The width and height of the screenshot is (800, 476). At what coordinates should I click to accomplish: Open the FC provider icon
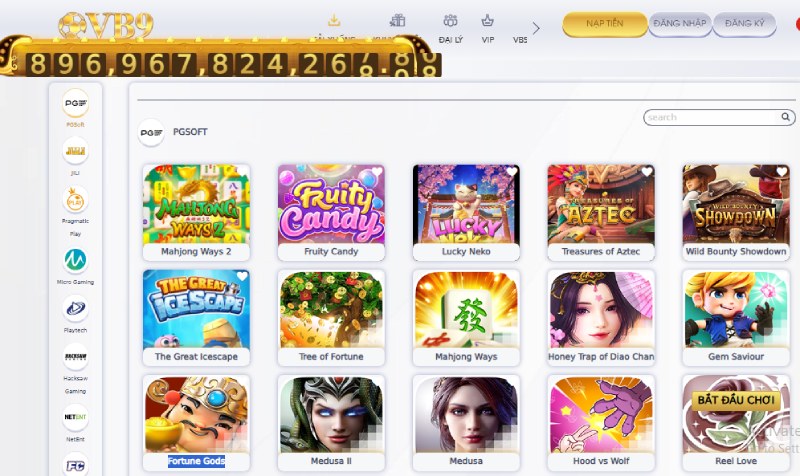(76, 464)
